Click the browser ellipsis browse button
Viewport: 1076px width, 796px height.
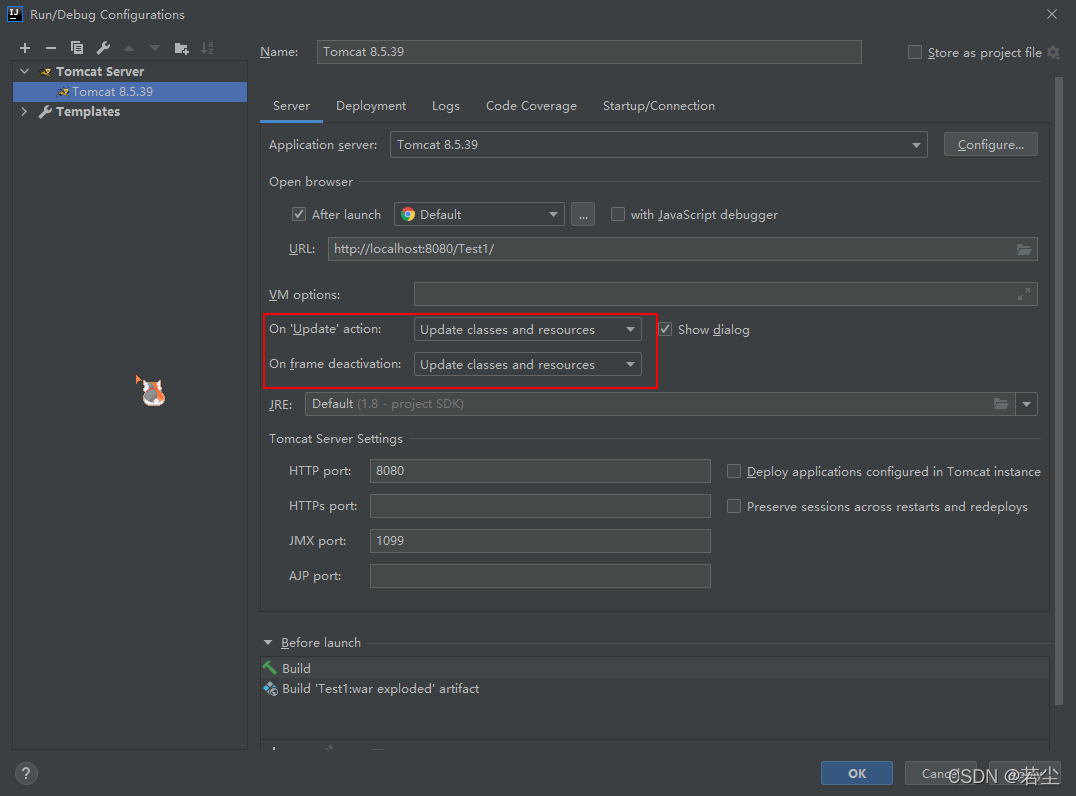coord(583,215)
